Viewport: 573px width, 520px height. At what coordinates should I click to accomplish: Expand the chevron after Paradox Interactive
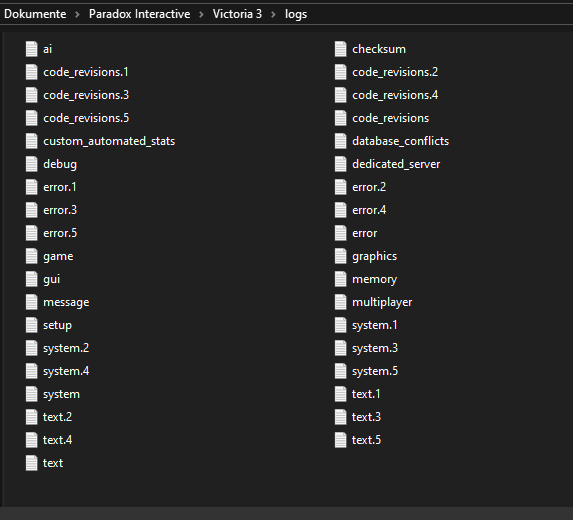coord(201,15)
